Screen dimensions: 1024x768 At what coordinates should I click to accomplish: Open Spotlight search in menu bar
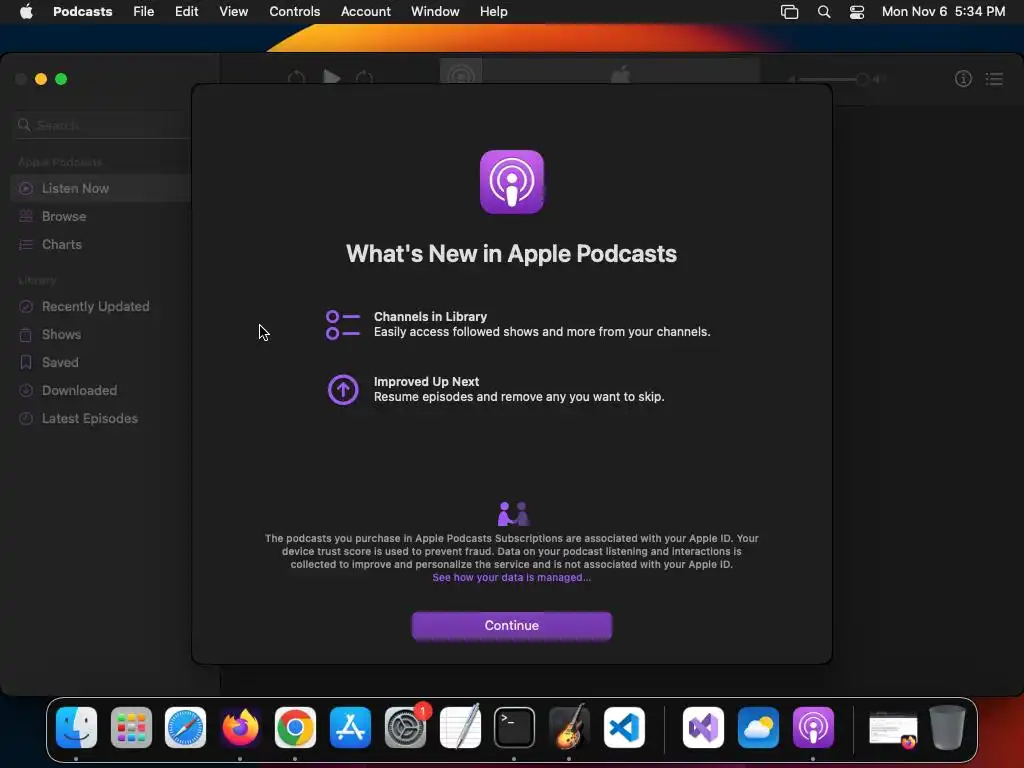(824, 12)
